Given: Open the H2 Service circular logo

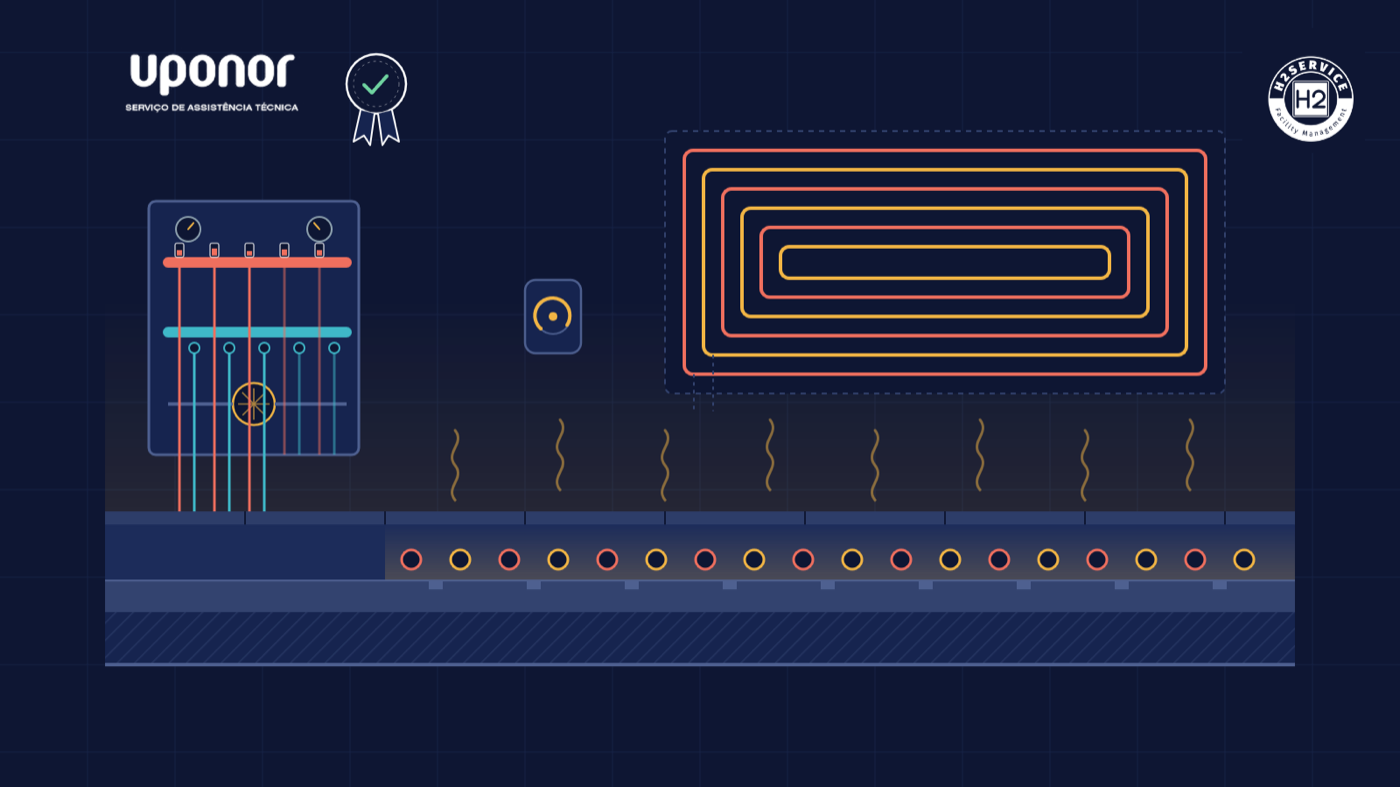Looking at the screenshot, I should click(1310, 98).
